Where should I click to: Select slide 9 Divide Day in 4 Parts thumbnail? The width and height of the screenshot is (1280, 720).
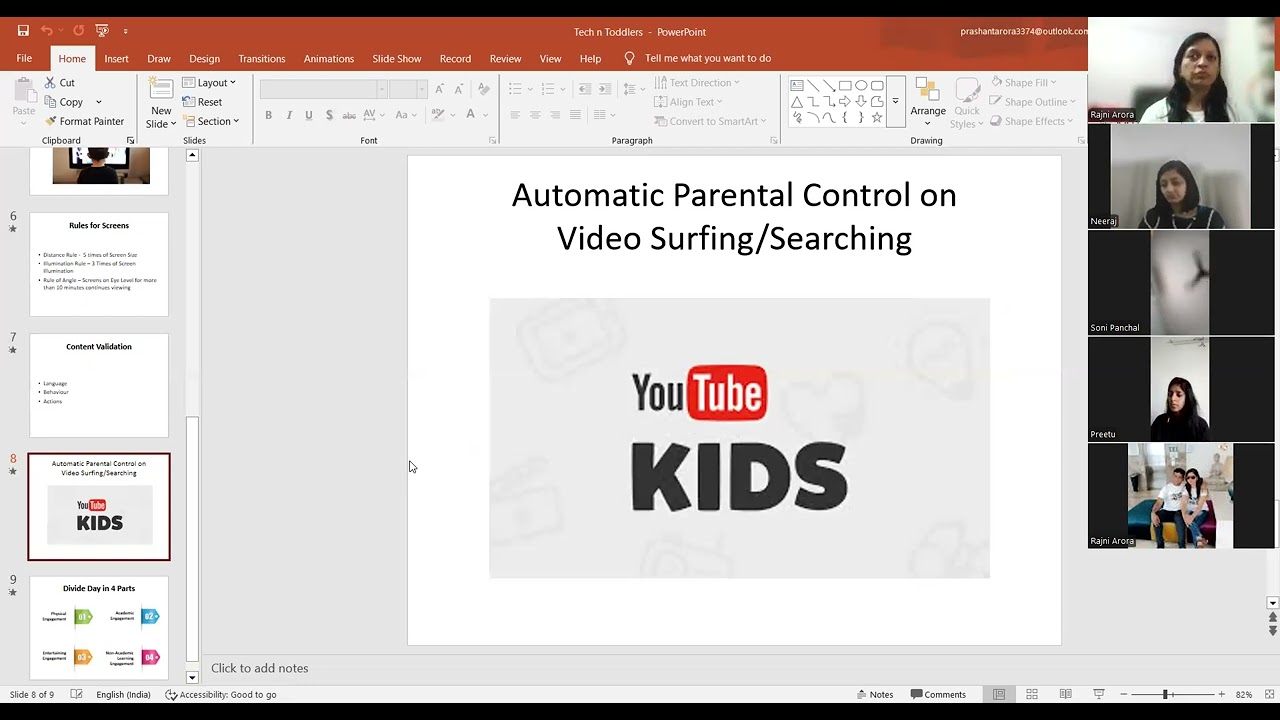coord(99,628)
